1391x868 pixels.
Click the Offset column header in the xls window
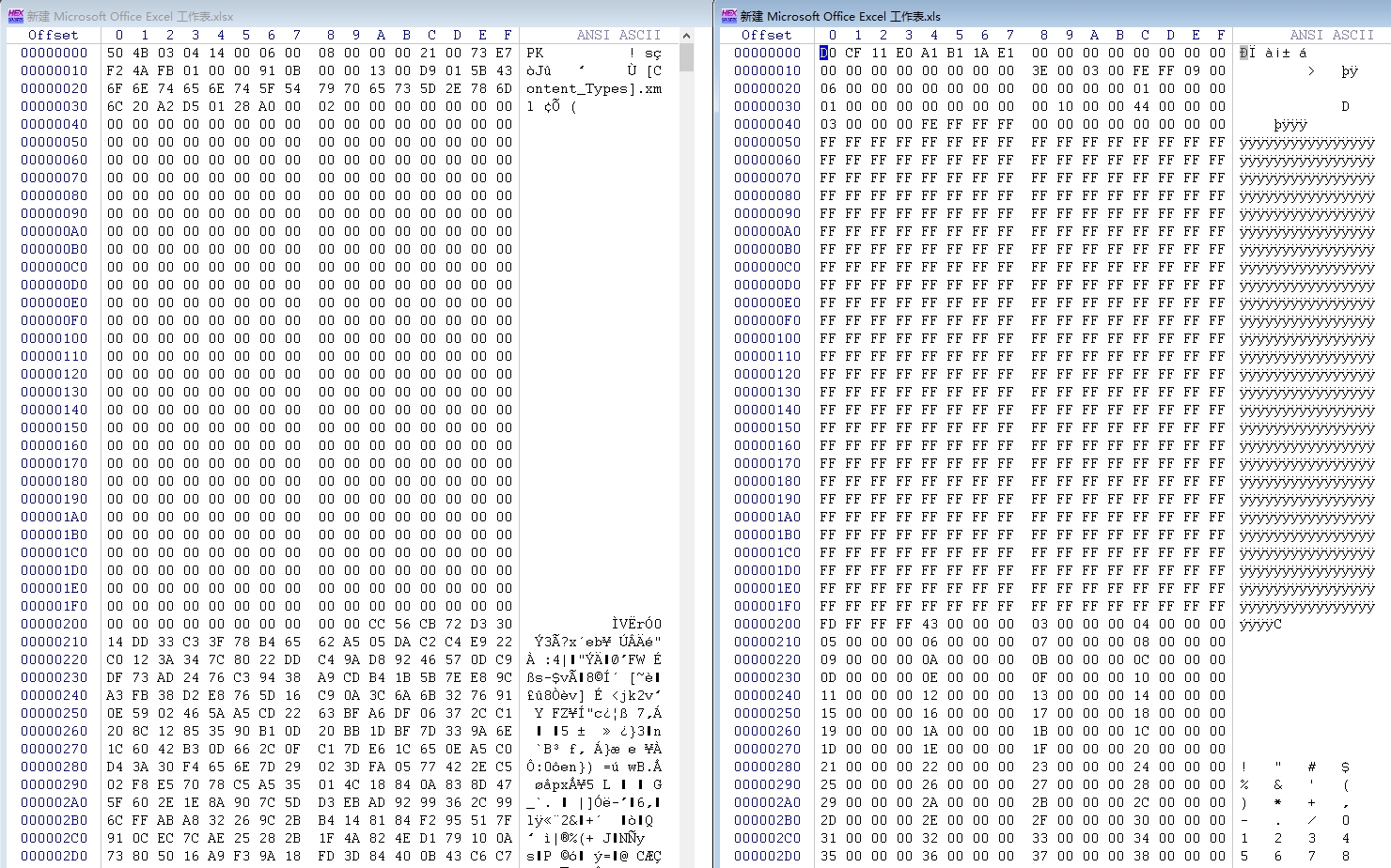pos(767,35)
